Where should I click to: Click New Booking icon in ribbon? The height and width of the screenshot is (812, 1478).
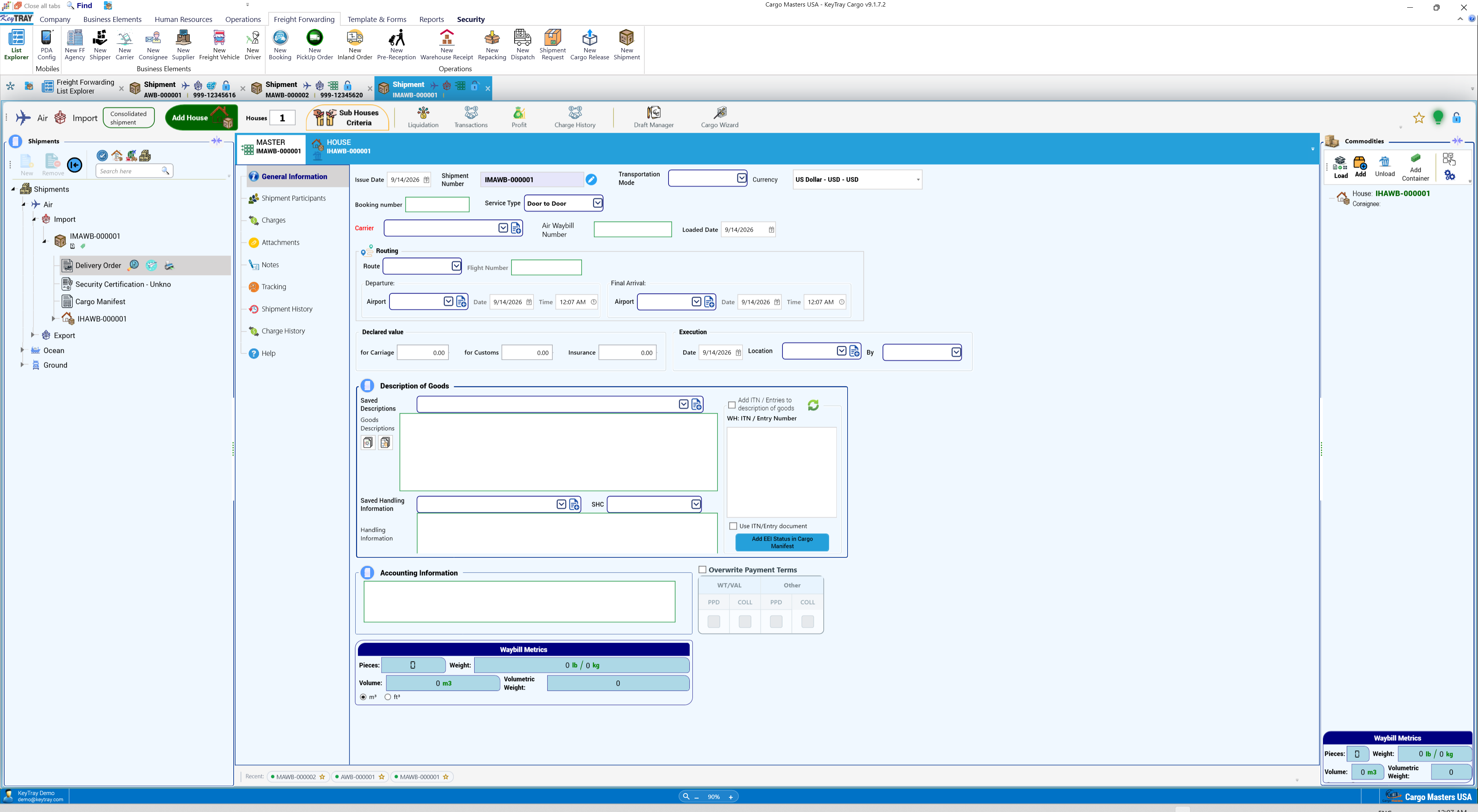coord(280,45)
